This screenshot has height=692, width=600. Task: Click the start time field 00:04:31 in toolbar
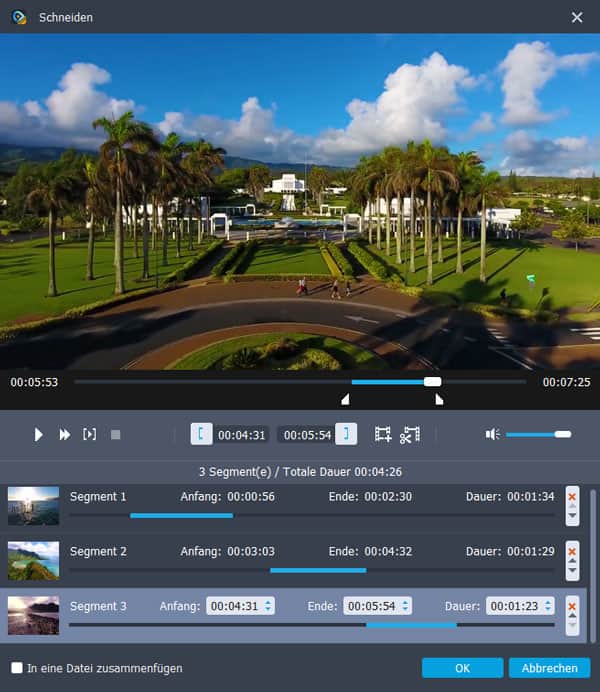(242, 435)
